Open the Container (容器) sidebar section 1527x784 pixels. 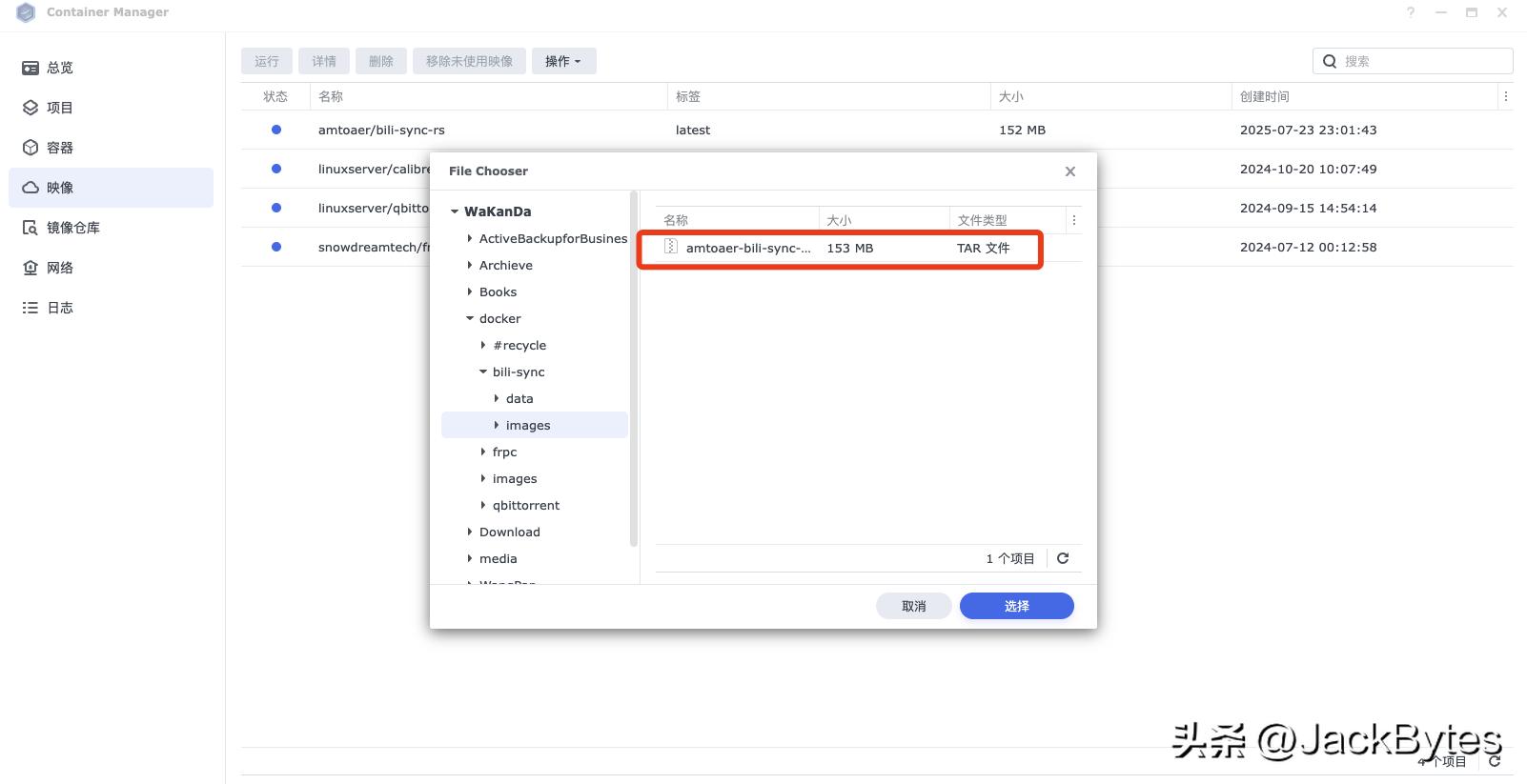click(x=111, y=148)
